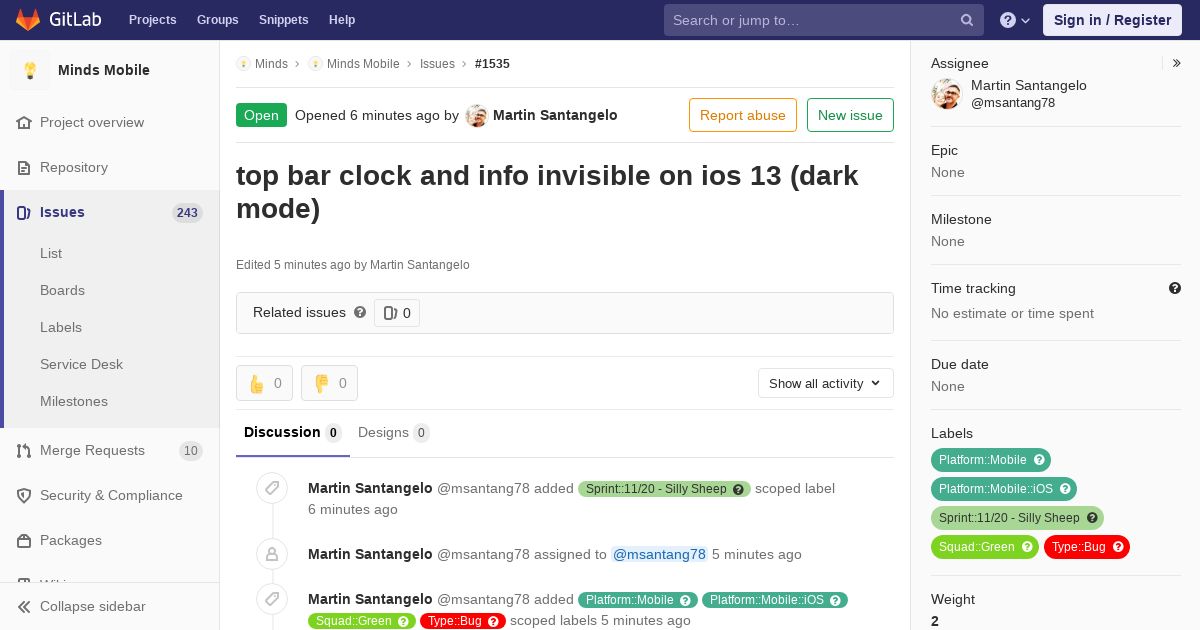
Task: Click Report abuse button
Action: [x=743, y=115]
